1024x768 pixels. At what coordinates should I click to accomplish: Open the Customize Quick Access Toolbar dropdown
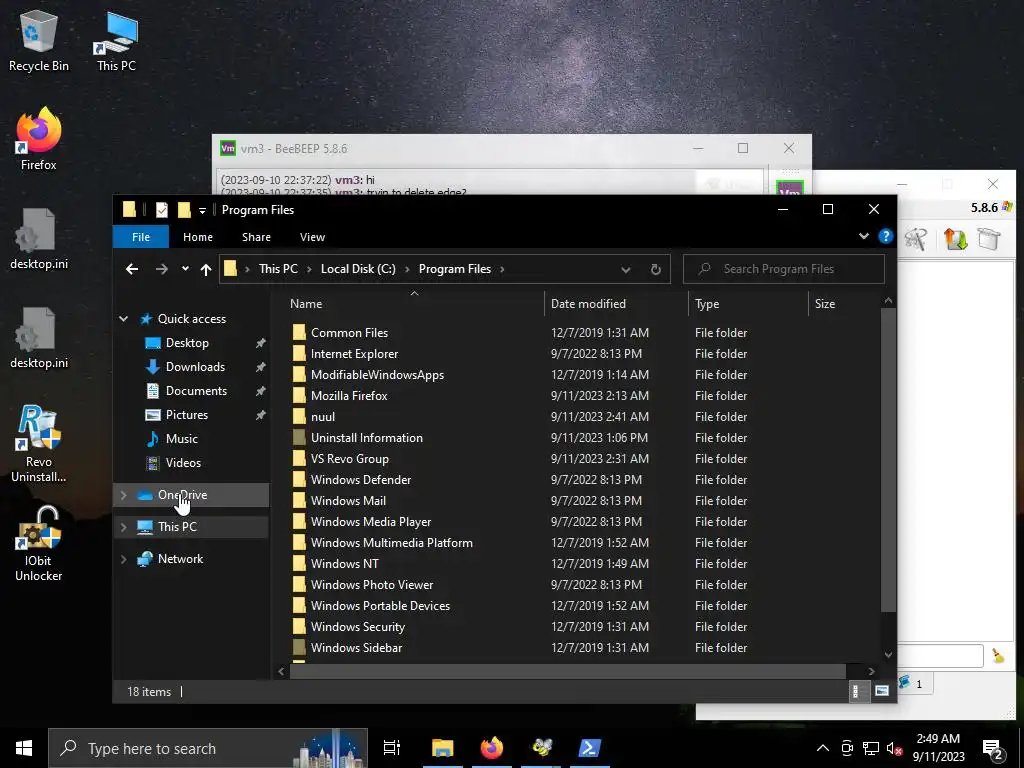point(202,210)
